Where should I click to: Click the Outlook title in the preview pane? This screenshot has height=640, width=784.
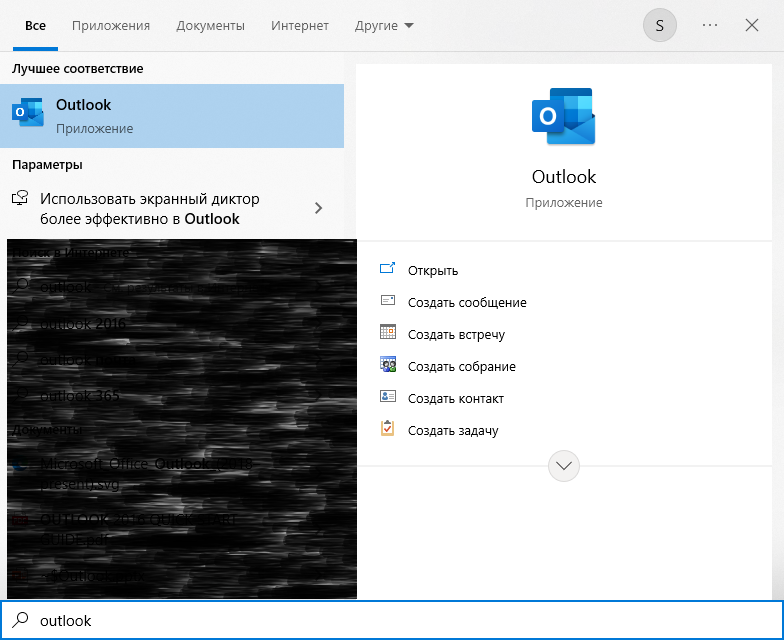coord(564,176)
